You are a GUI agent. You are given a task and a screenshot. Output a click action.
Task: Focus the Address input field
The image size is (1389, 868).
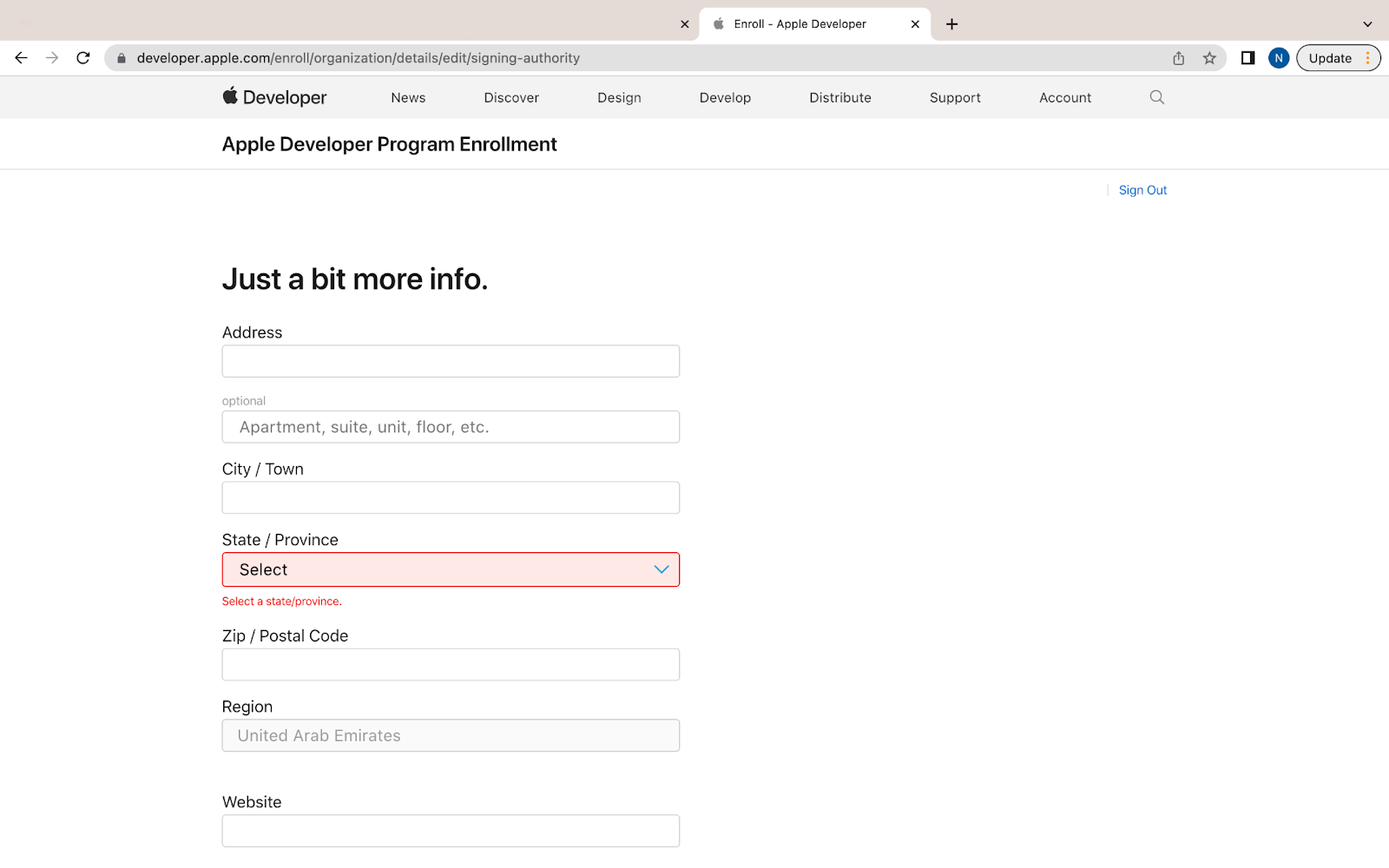click(451, 361)
